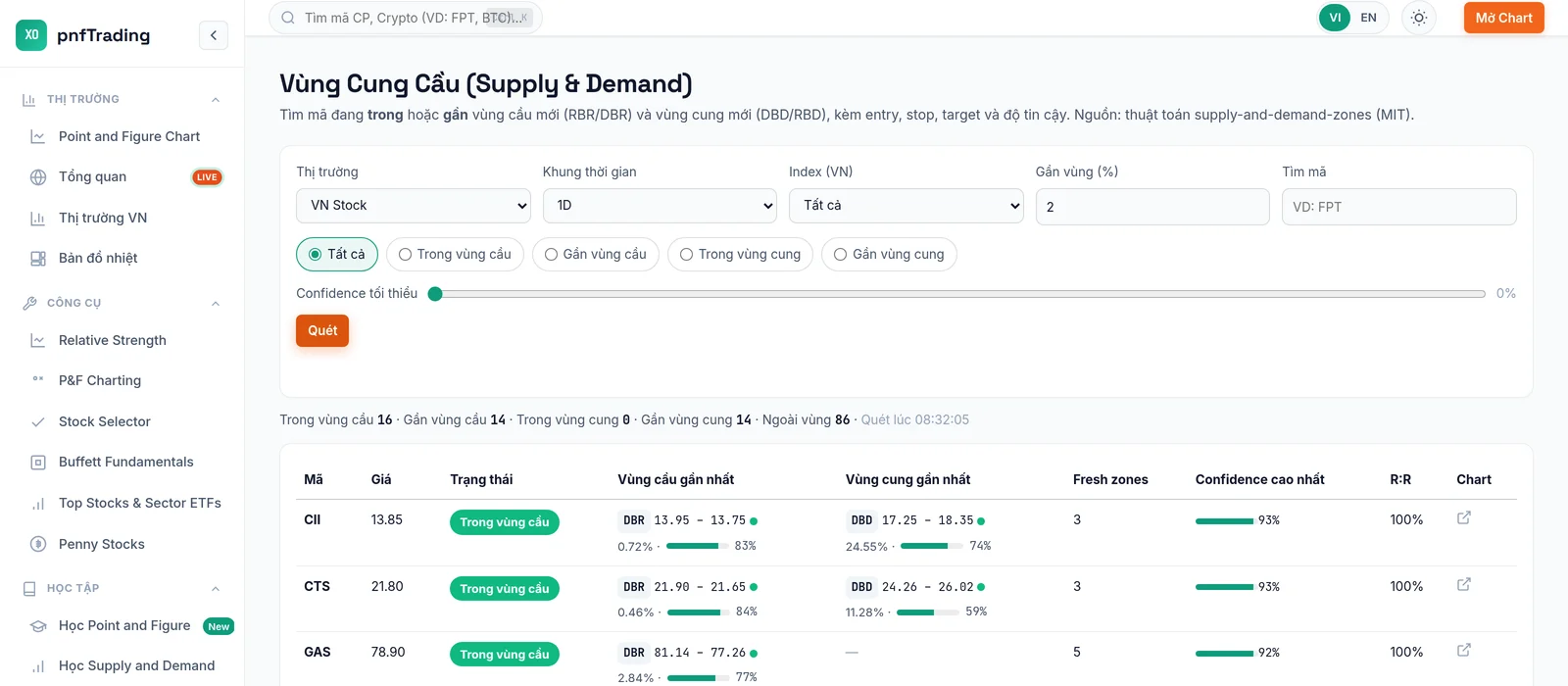Select the Gần vùng cầu radio filter
Screen dimensions: 1568x686
(x=596, y=255)
